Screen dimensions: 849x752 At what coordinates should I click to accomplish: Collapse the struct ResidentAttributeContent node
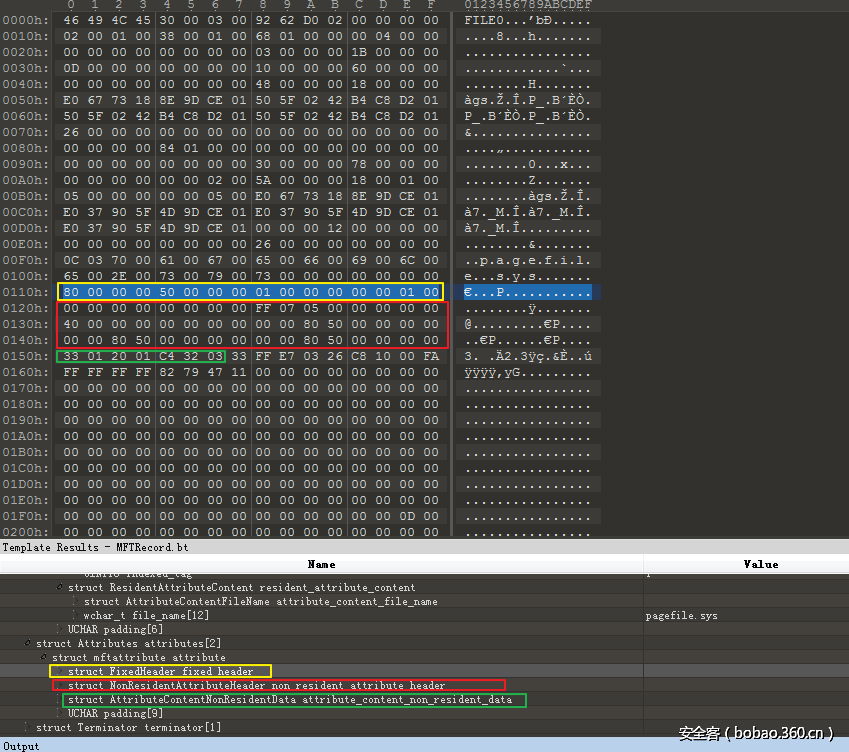click(x=60, y=588)
